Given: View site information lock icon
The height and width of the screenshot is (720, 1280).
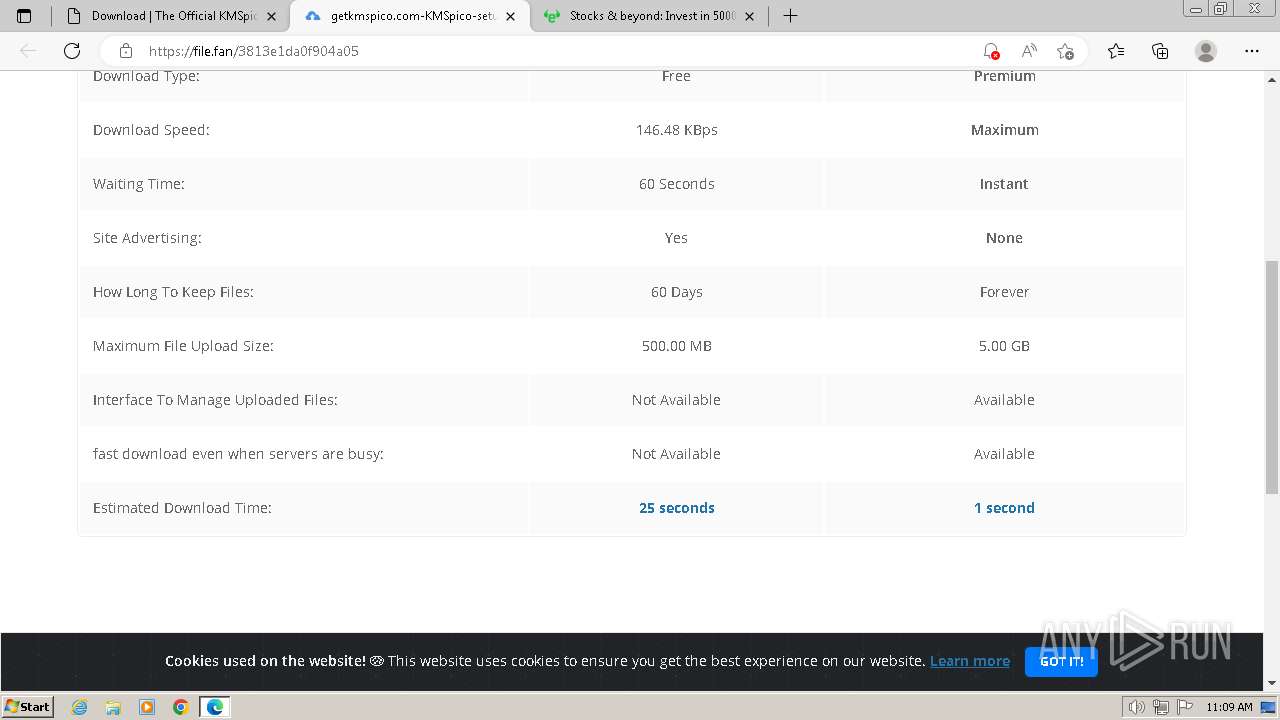Looking at the screenshot, I should click(x=126, y=51).
